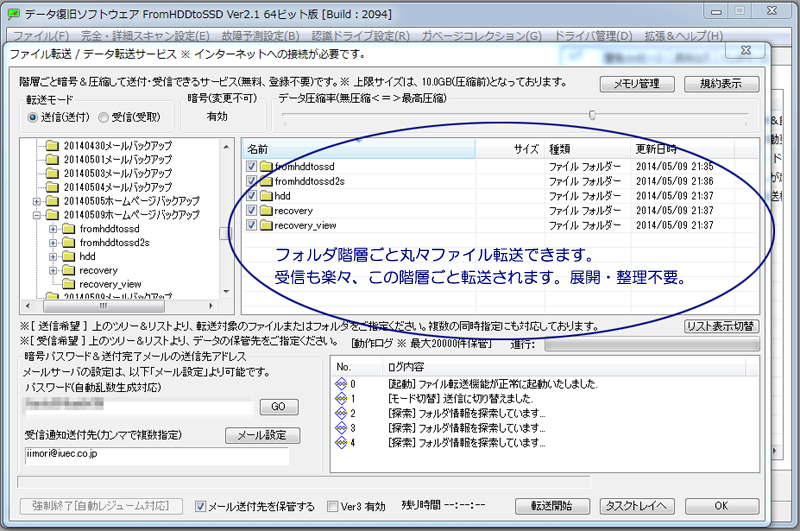Uncheck the recovery folder checkbox
Screen dimensions: 800x531
(251, 211)
